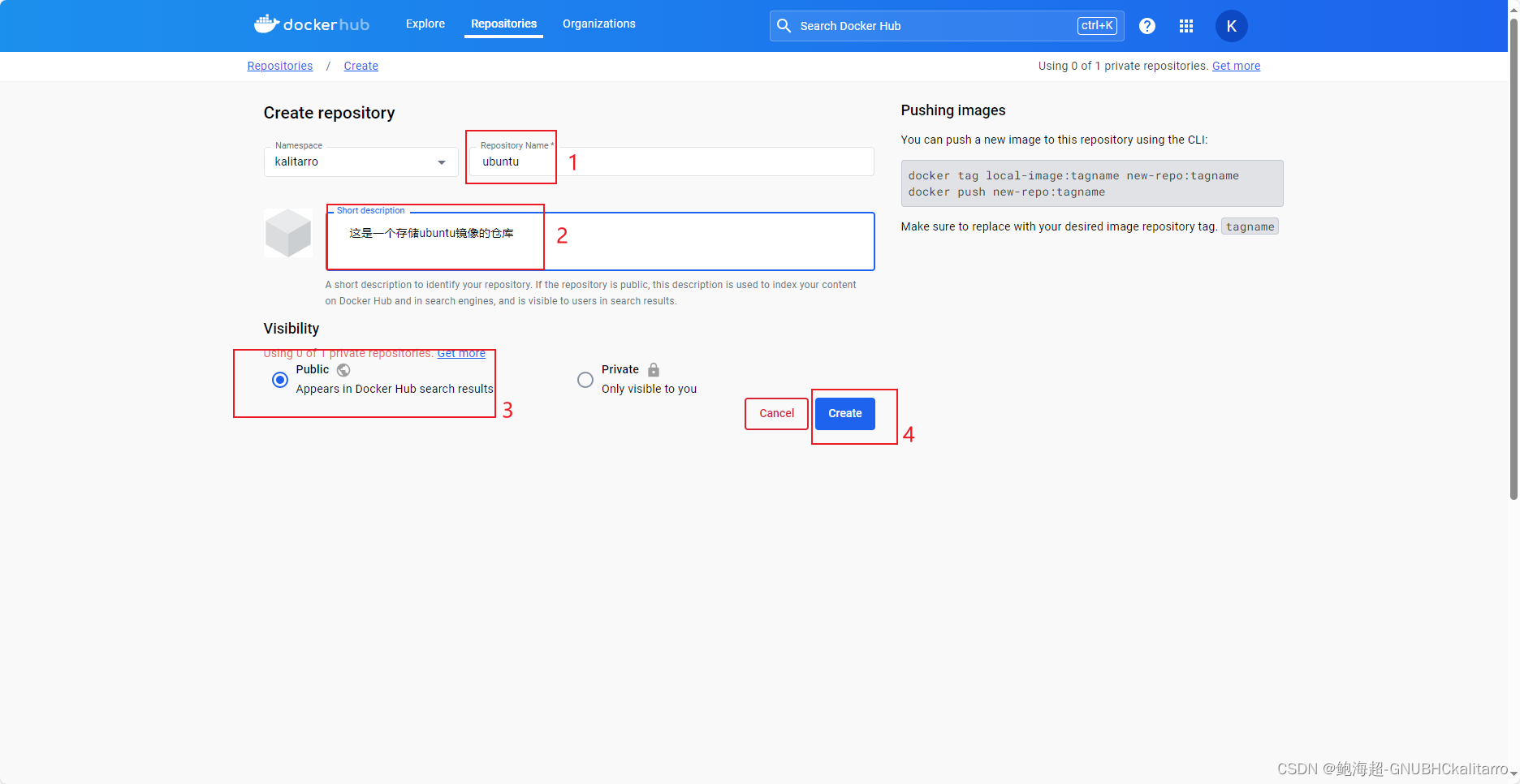Click the Docker Hub whale logo

click(312, 24)
